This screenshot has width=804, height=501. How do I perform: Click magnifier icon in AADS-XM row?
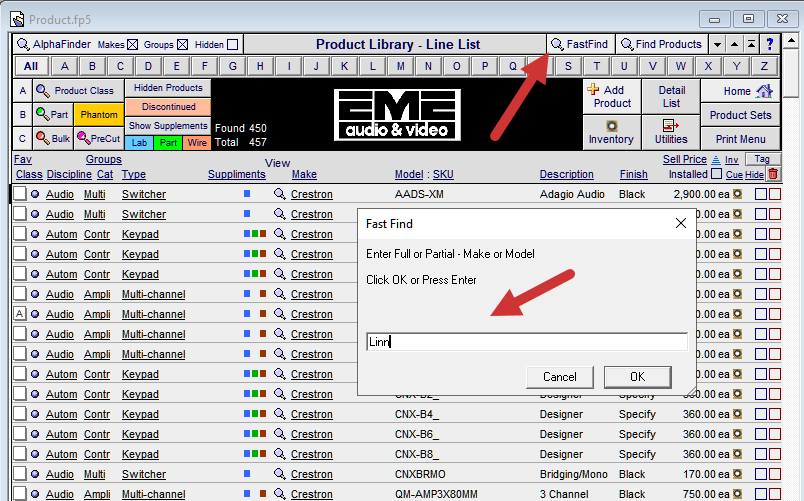pyautogui.click(x=279, y=194)
